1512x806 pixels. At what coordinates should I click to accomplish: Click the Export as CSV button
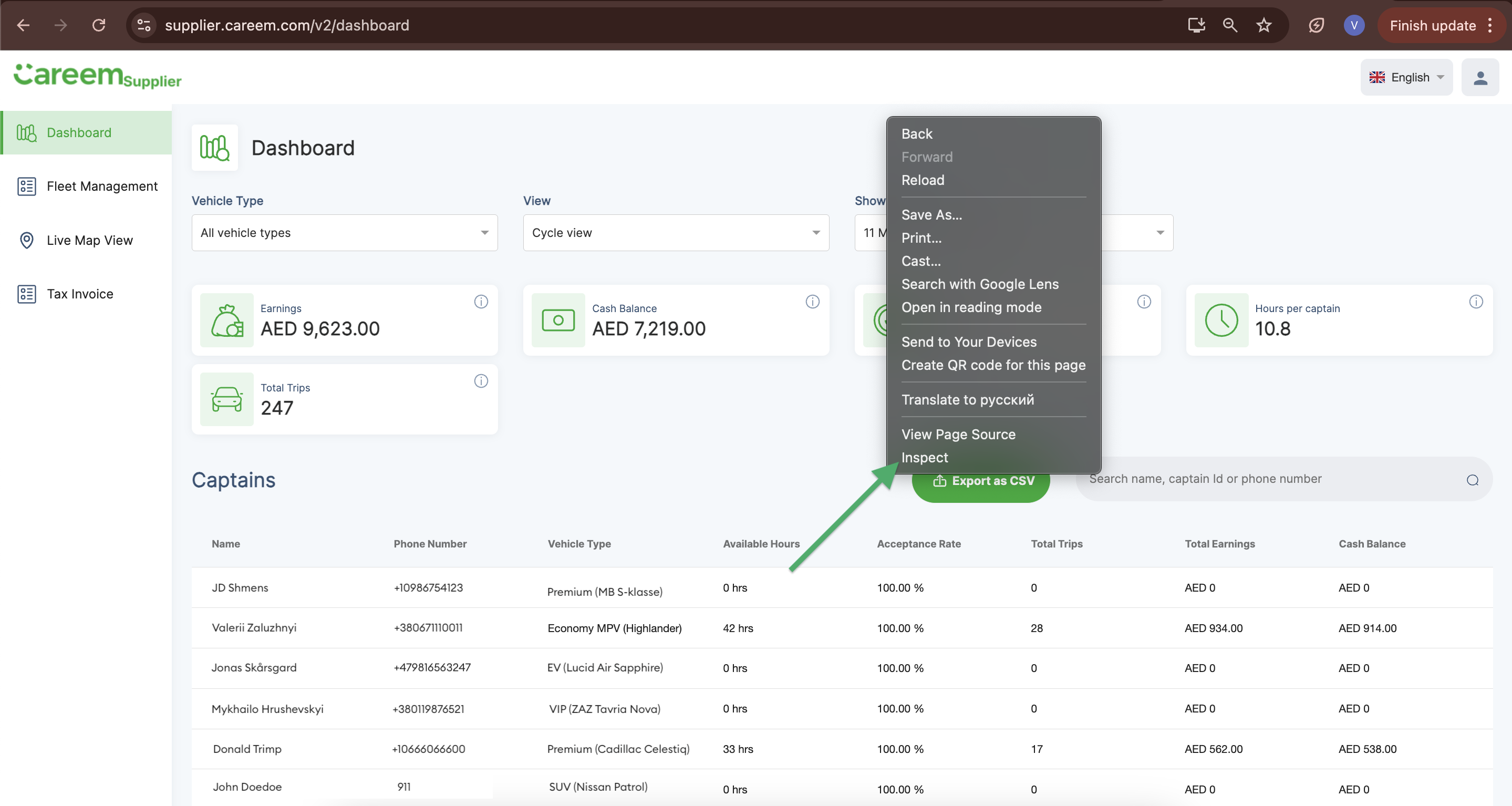pyautogui.click(x=981, y=481)
